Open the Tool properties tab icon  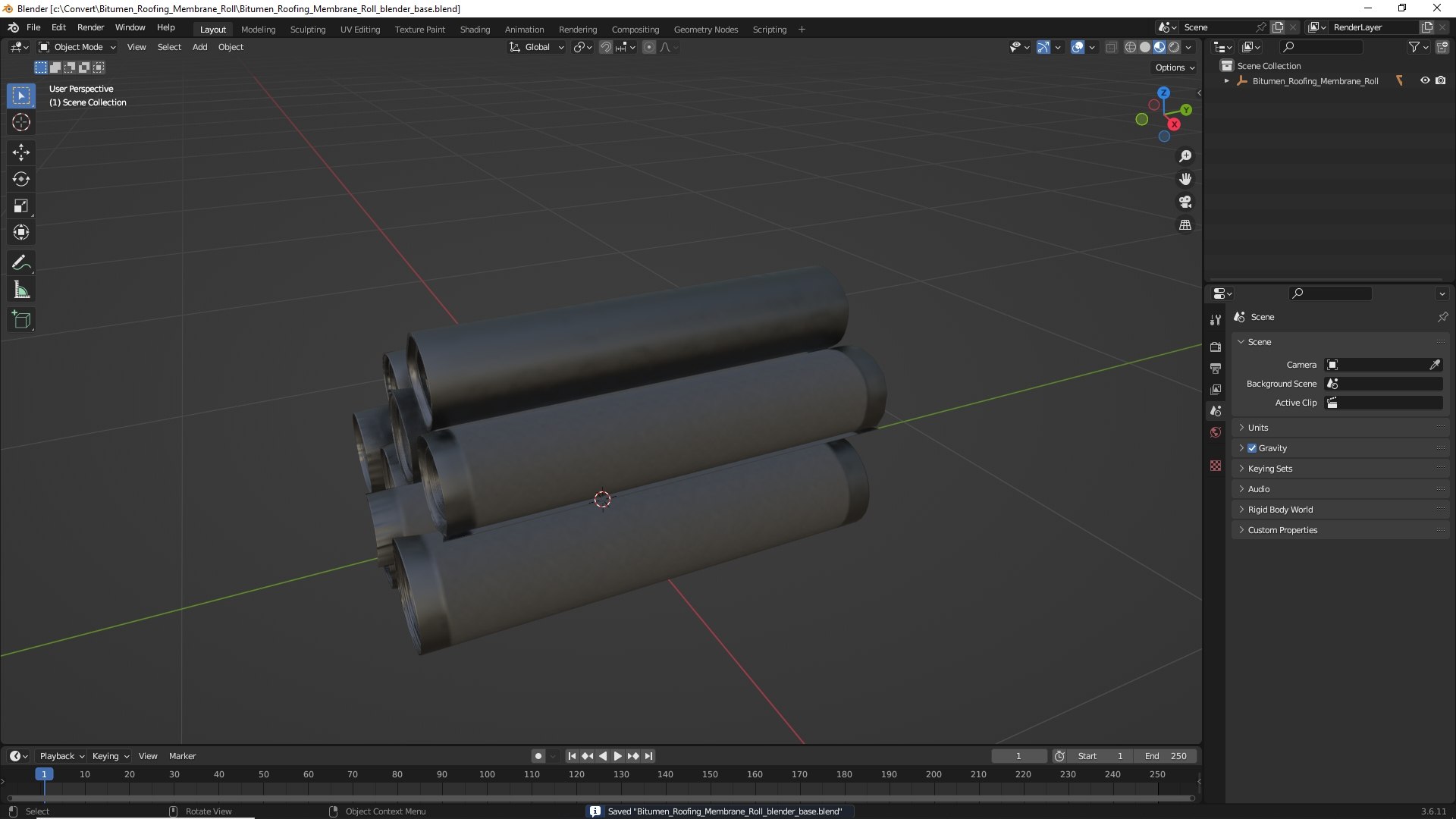point(1216,320)
